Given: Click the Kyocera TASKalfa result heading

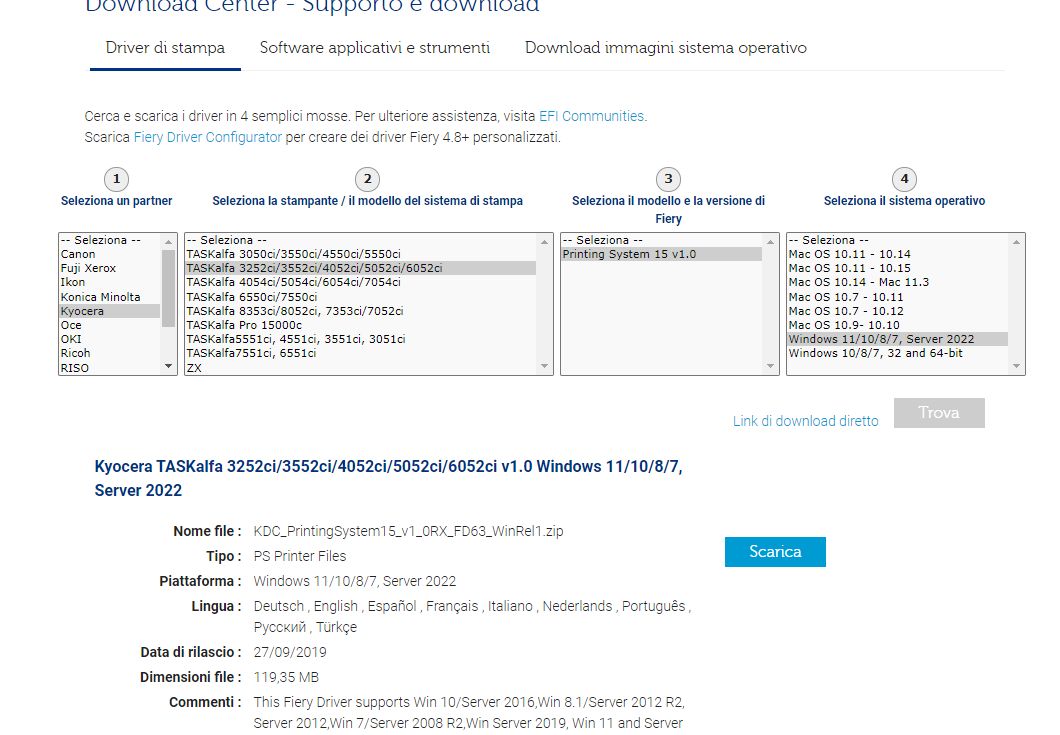Looking at the screenshot, I should pos(388,479).
